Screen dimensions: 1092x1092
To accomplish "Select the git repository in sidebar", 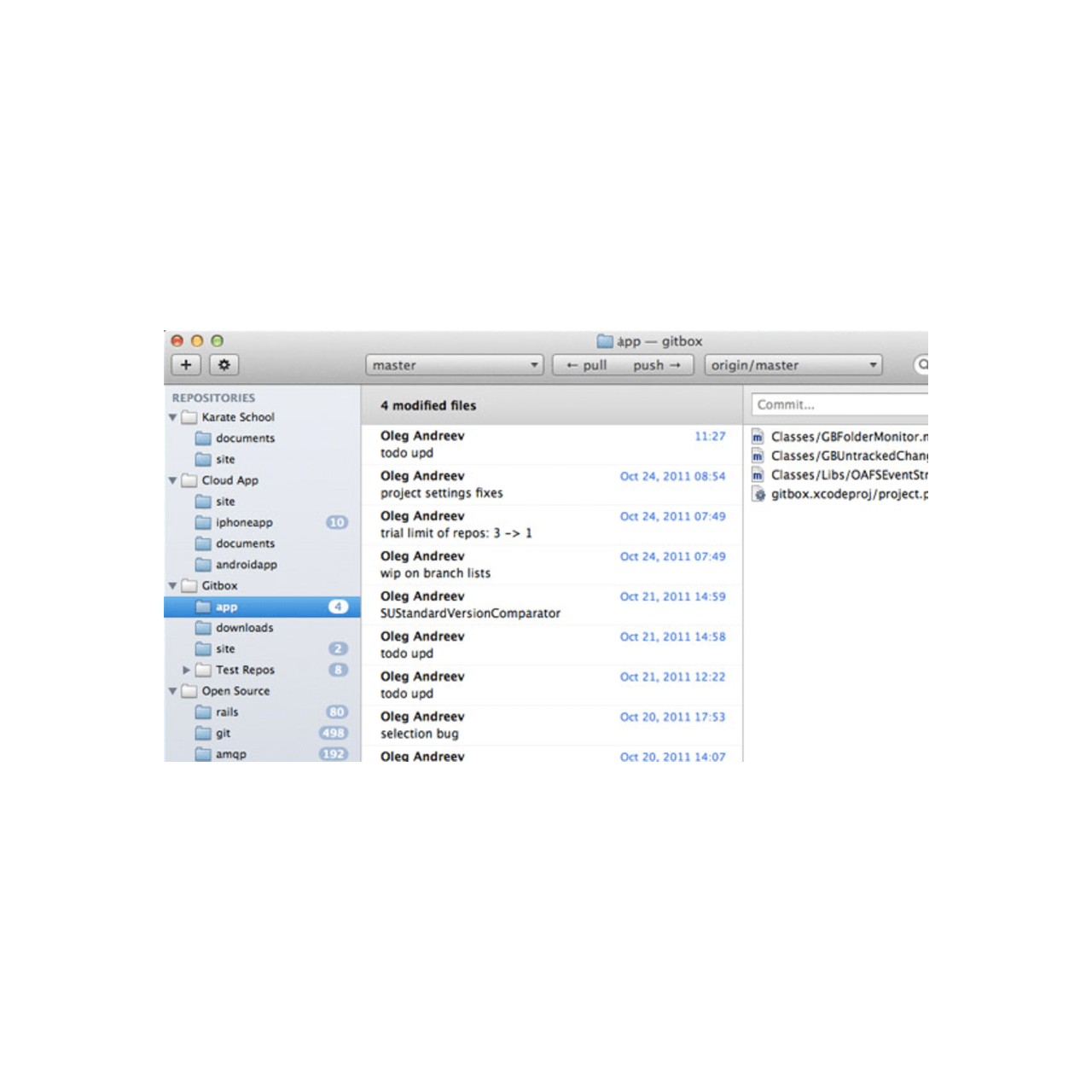I will click(223, 733).
